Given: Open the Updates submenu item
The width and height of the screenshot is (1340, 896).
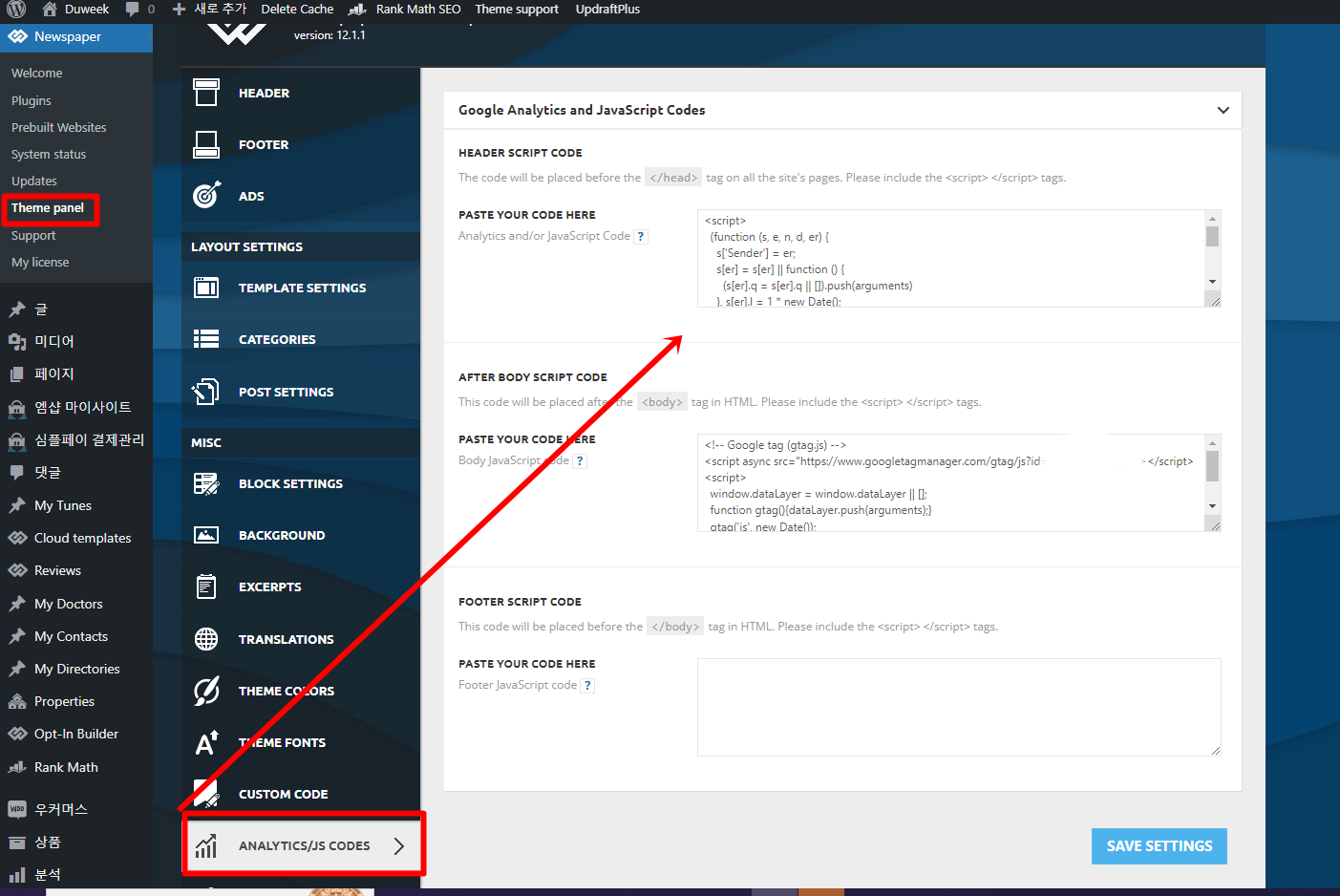Looking at the screenshot, I should point(34,181).
